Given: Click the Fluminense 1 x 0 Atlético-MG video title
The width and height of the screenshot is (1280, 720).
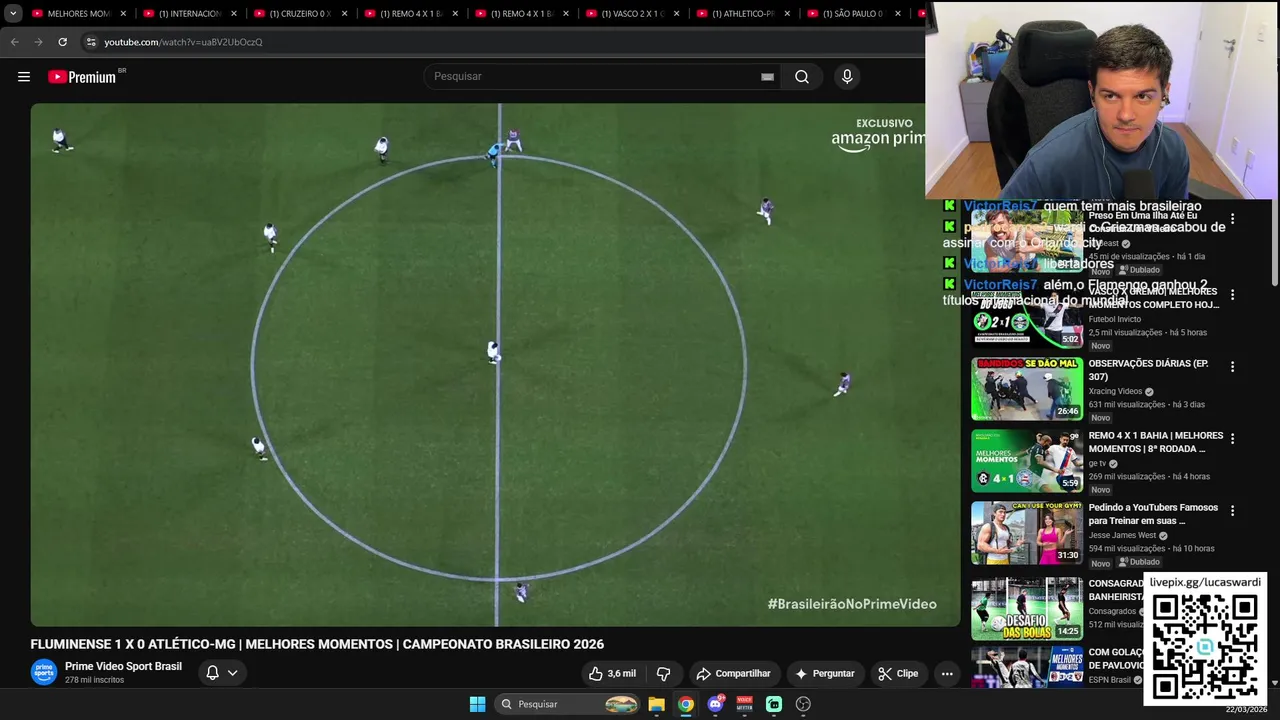Looking at the screenshot, I should (x=317, y=644).
